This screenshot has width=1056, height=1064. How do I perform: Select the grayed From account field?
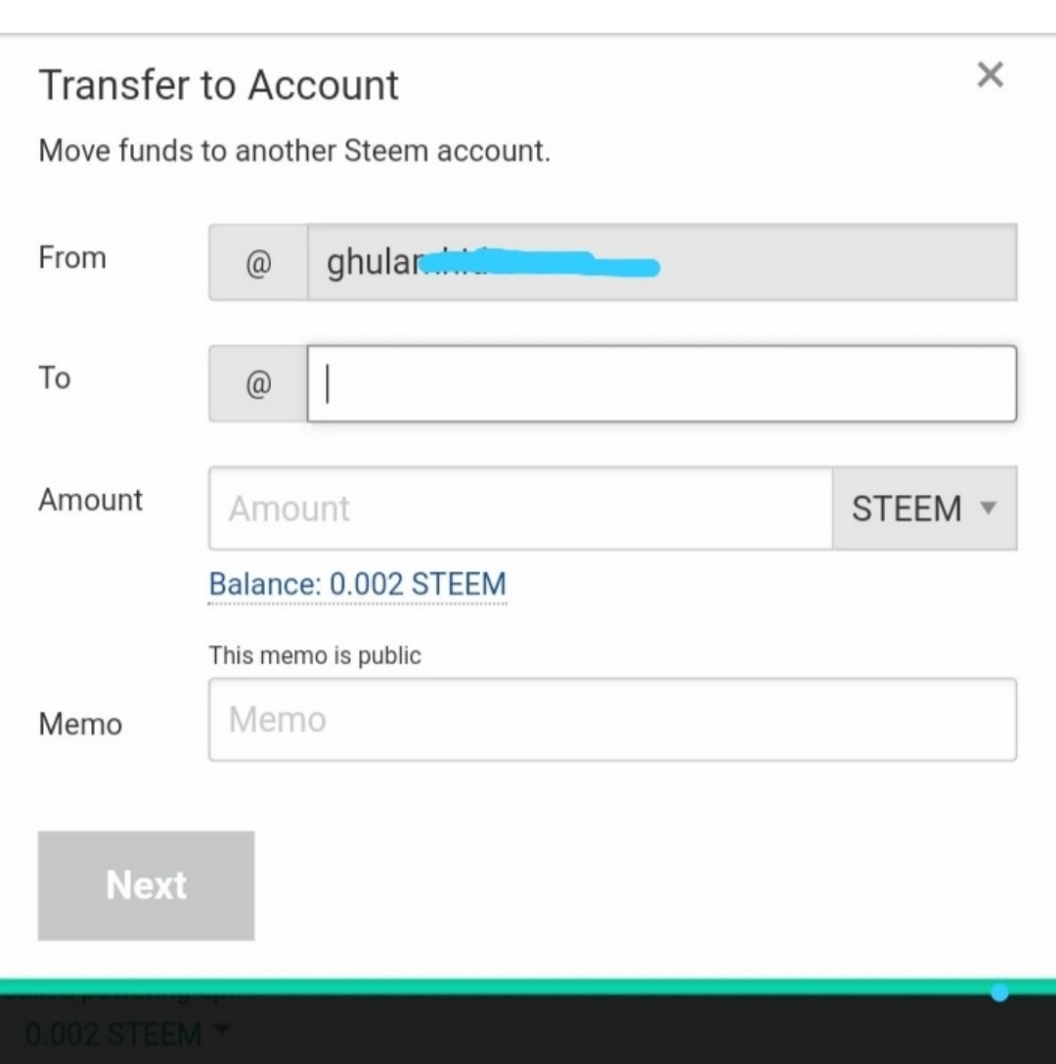tap(662, 263)
